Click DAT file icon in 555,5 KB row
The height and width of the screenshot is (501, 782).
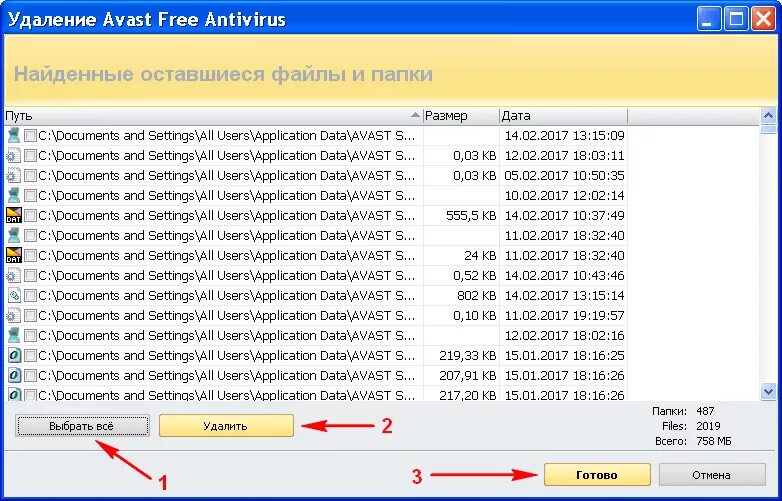tap(13, 215)
